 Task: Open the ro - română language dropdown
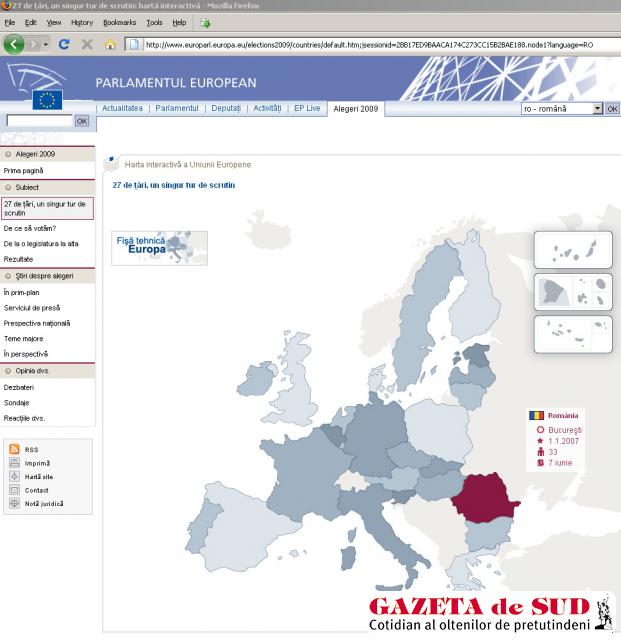click(x=562, y=109)
